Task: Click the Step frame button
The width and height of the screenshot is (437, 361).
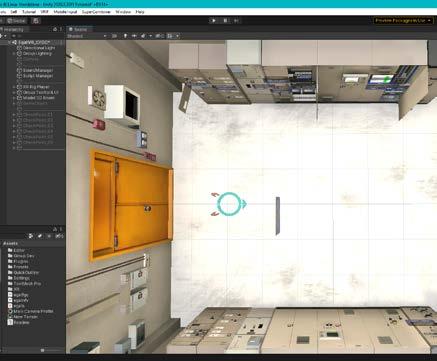Action: tap(236, 21)
